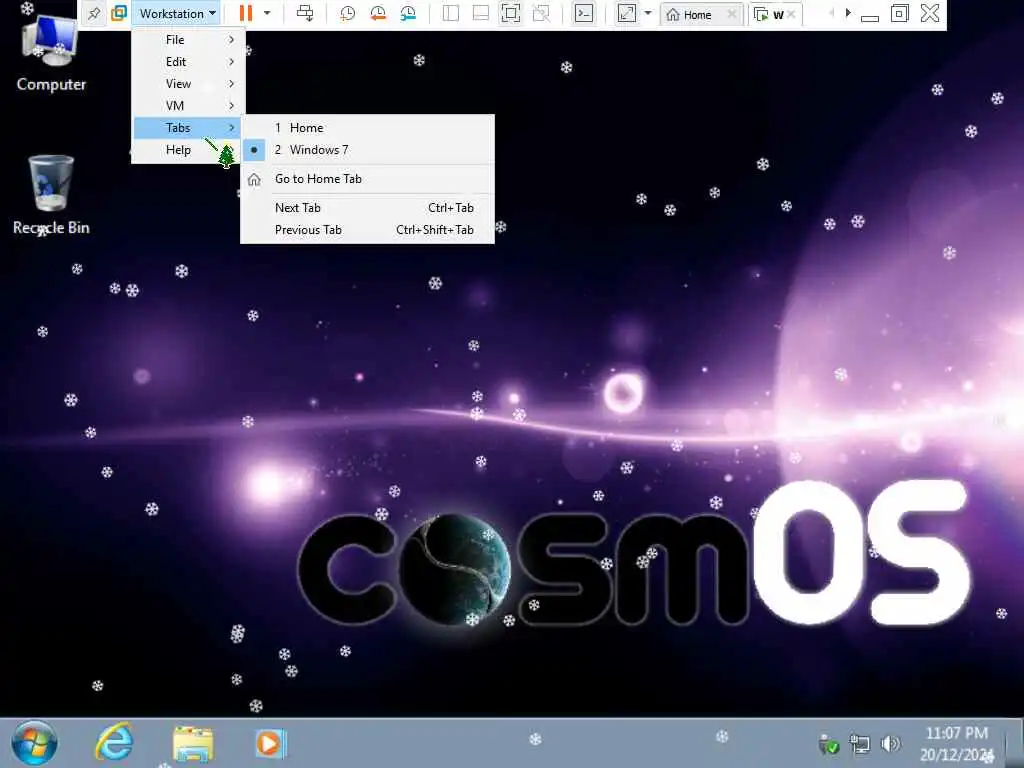Click Go to Home Tab
The image size is (1024, 768).
click(368, 179)
